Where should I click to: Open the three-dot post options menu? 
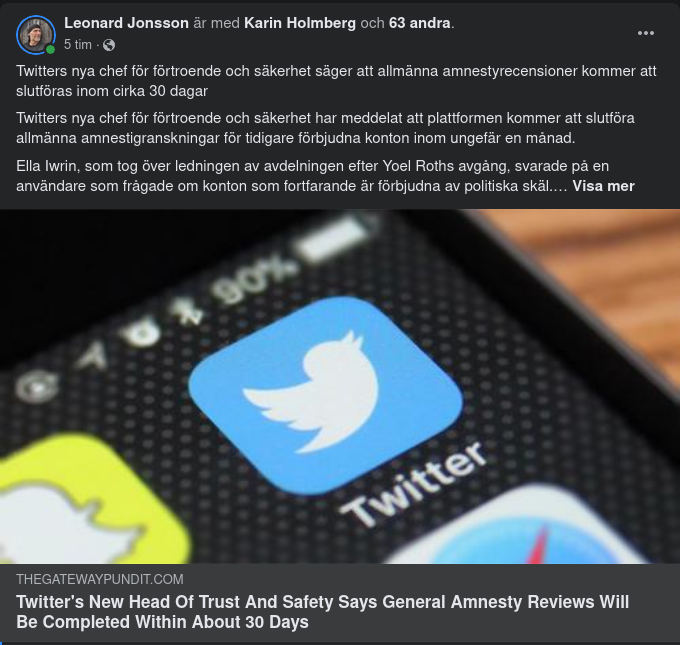pos(646,33)
